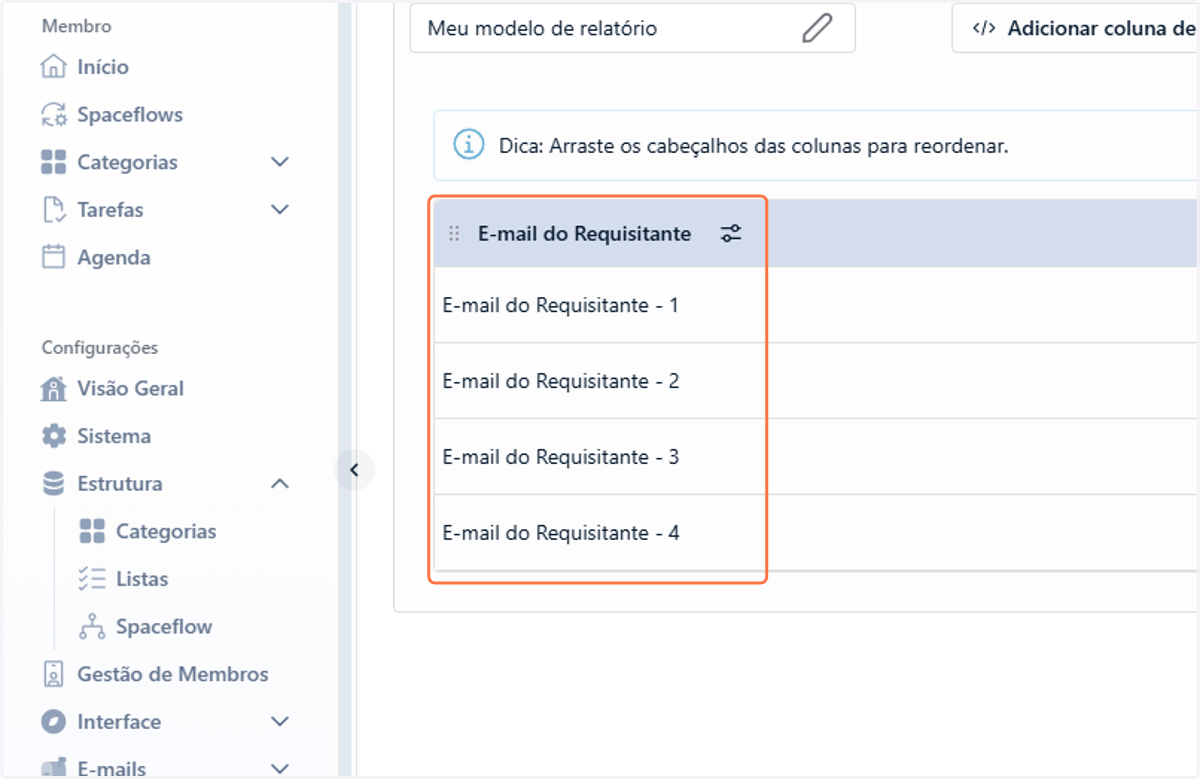Click the Membro section label
Image resolution: width=1200 pixels, height=779 pixels.
point(77,26)
